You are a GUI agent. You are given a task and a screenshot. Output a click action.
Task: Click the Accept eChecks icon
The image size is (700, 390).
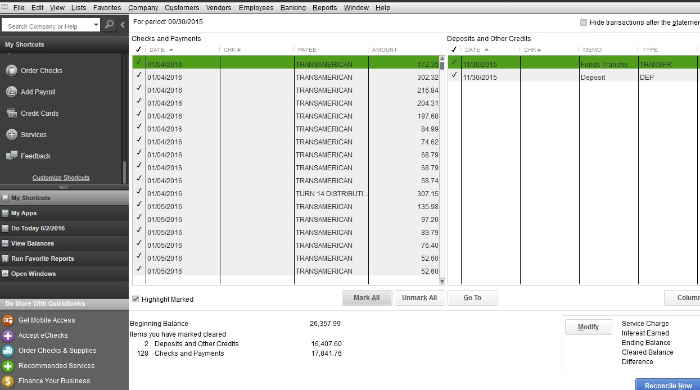tap(8, 335)
